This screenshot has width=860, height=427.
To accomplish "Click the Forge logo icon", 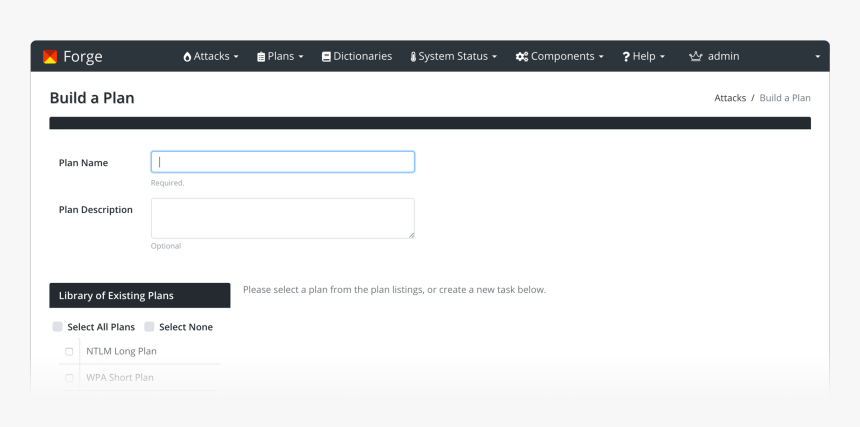I will (50, 56).
